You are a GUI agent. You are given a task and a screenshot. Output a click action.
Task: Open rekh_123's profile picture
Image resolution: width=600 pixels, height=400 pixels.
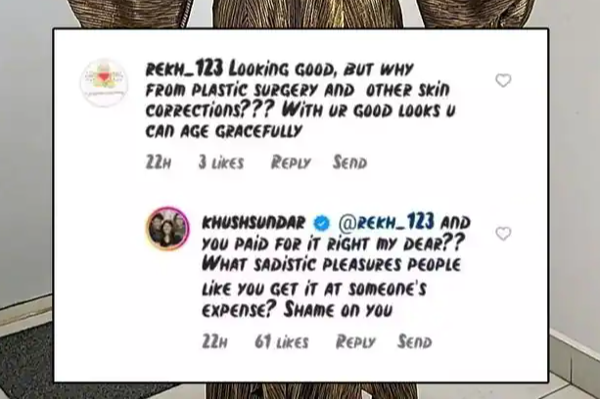(104, 83)
